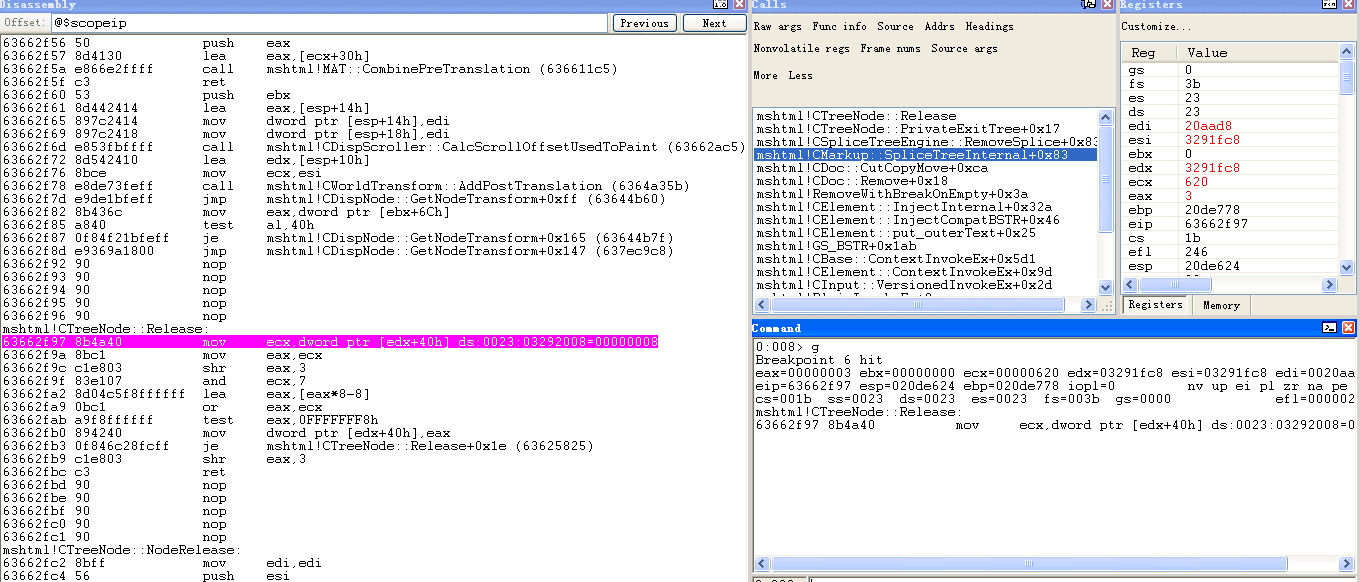Select frame mshtml!GS_BSTR+0x1ab
Viewport: 1360px width, 582px height.
pos(925,246)
